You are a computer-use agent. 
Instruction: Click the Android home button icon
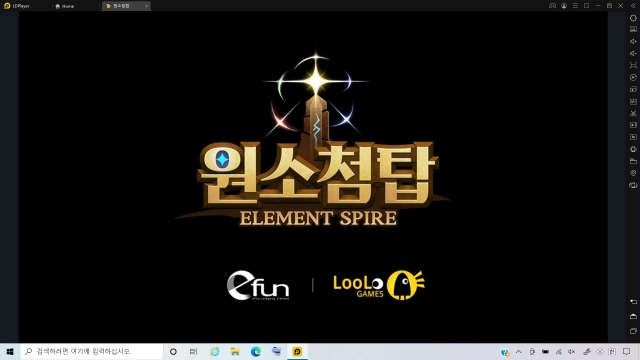tap(633, 316)
